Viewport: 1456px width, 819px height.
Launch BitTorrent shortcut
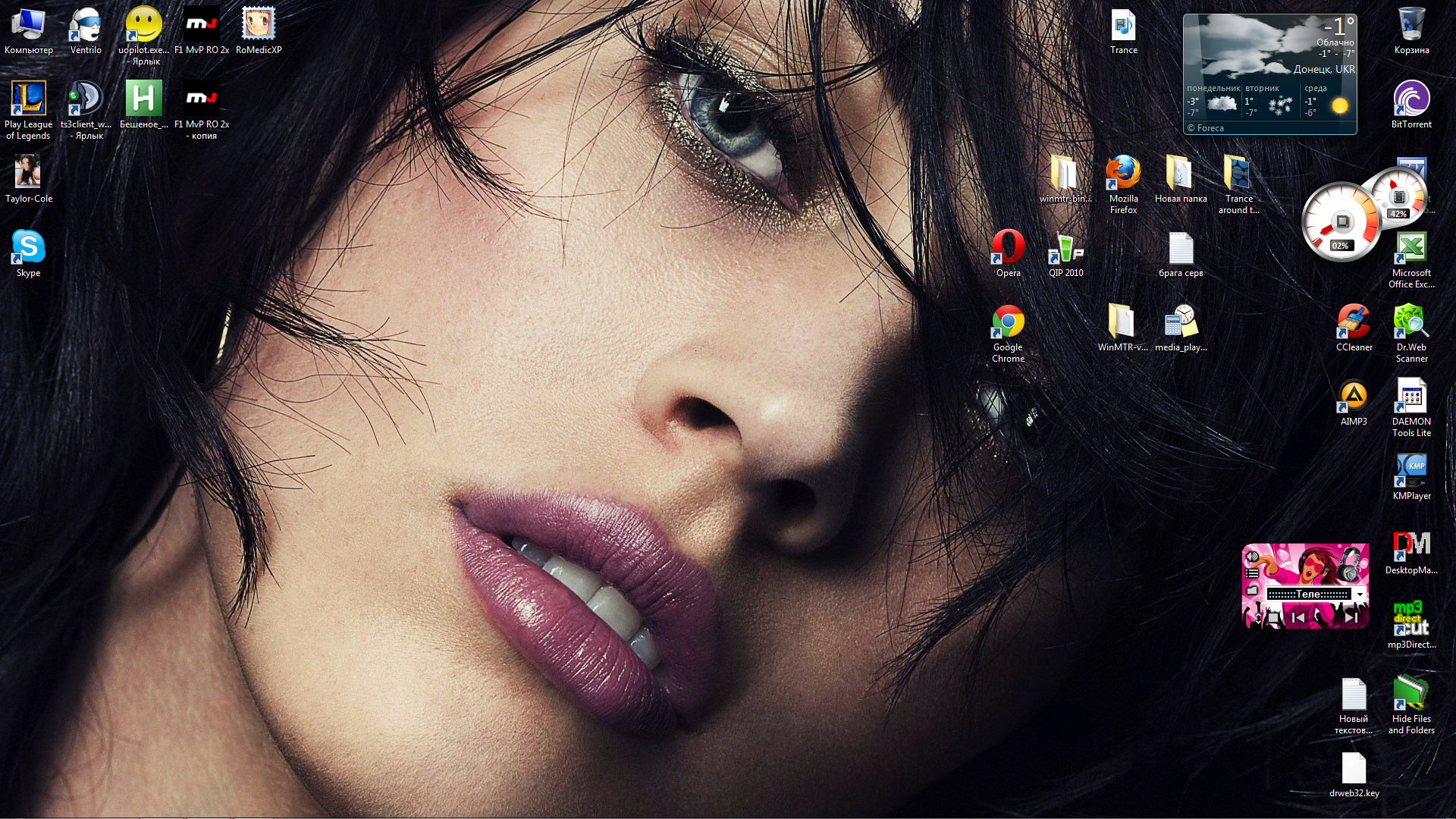coord(1411,105)
